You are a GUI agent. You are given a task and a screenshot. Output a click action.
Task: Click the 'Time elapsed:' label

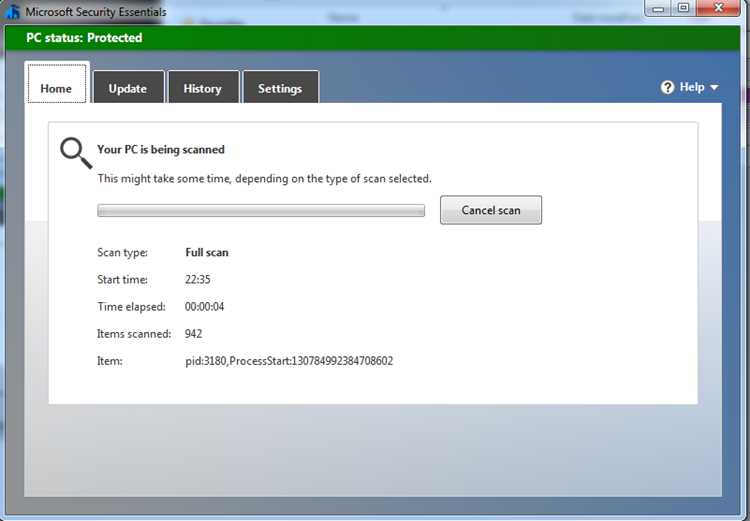click(x=132, y=307)
